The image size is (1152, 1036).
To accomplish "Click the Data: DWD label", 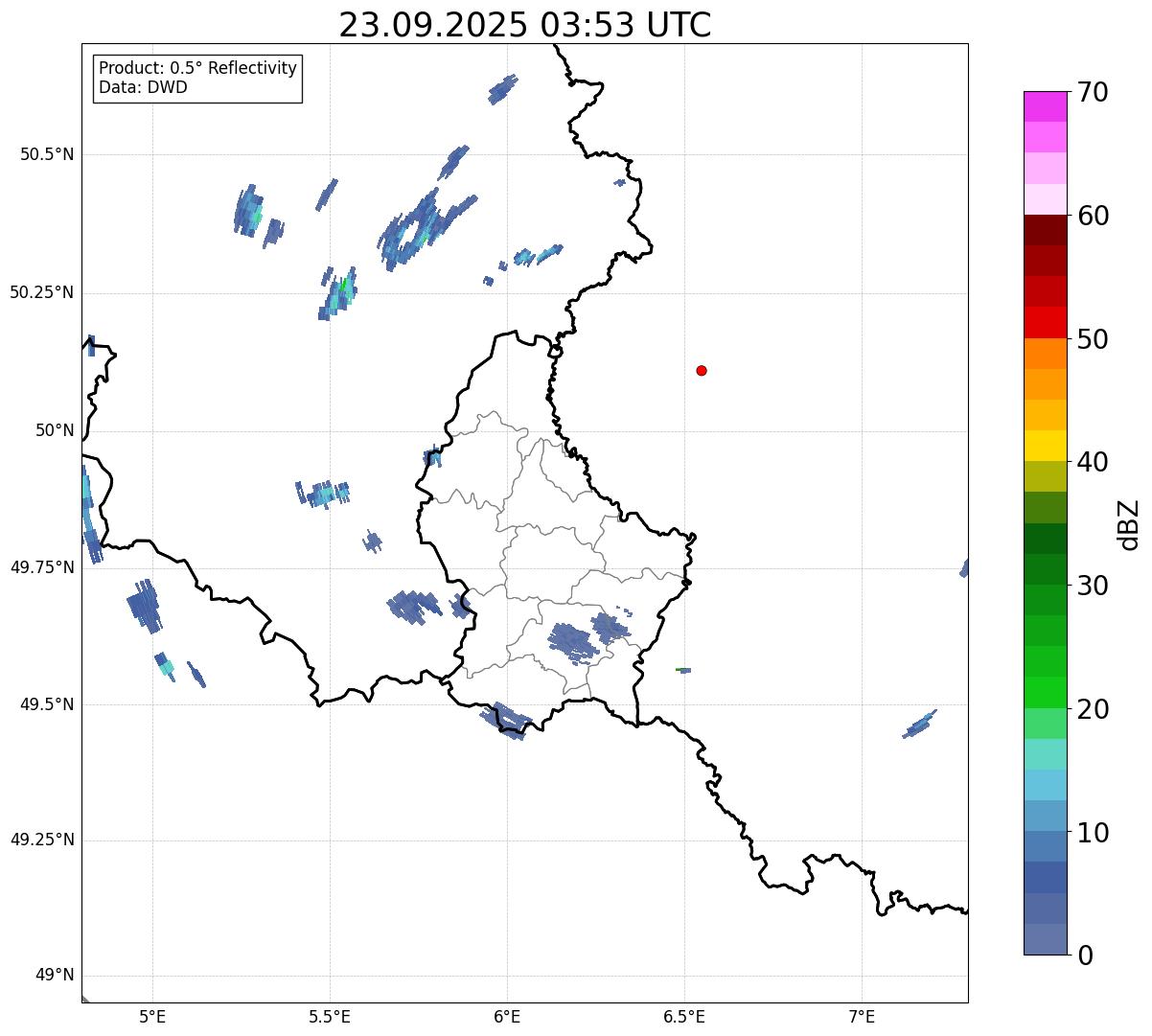I will [143, 88].
